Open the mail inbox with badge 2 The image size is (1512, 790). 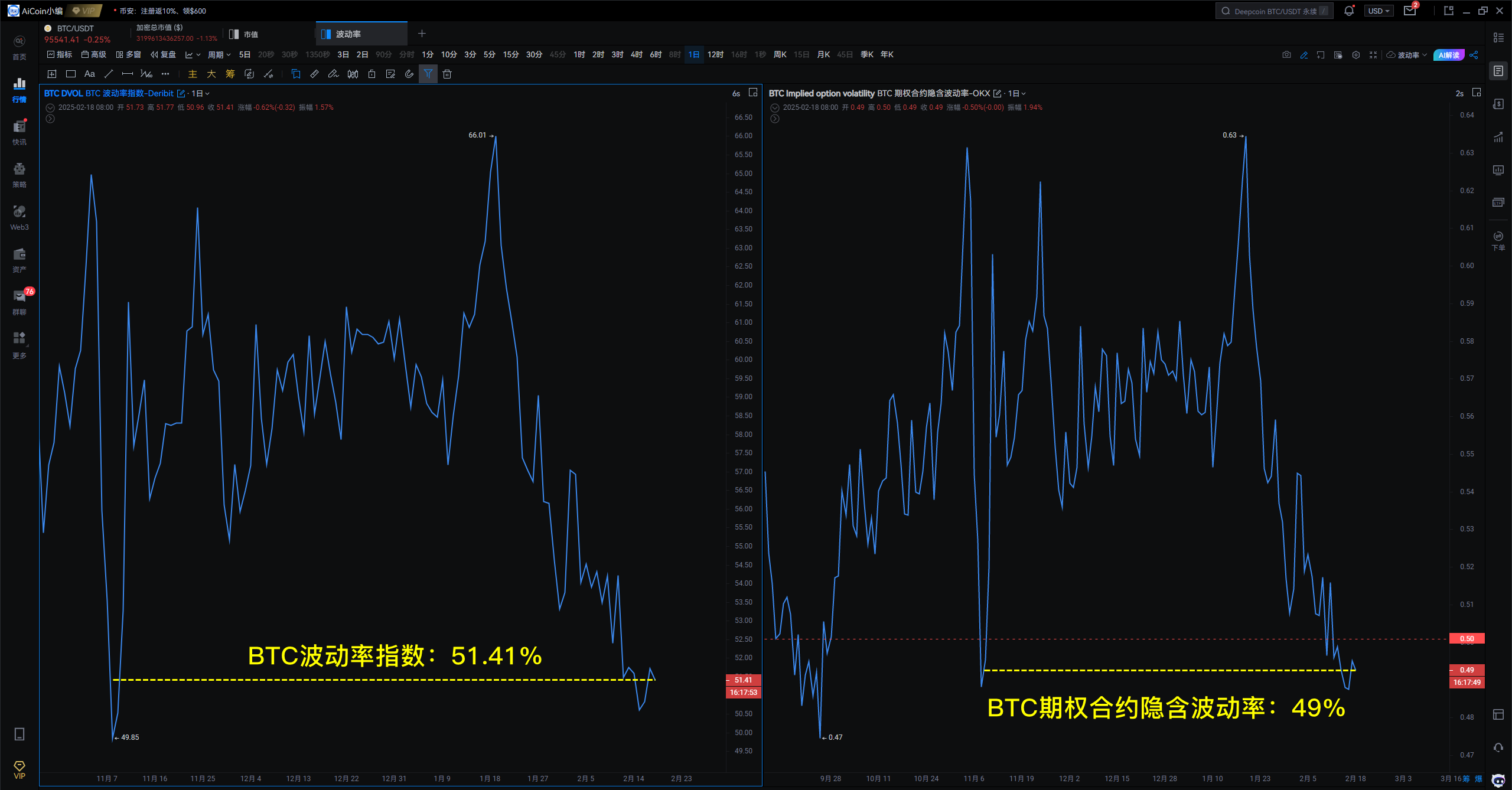coord(1410,11)
